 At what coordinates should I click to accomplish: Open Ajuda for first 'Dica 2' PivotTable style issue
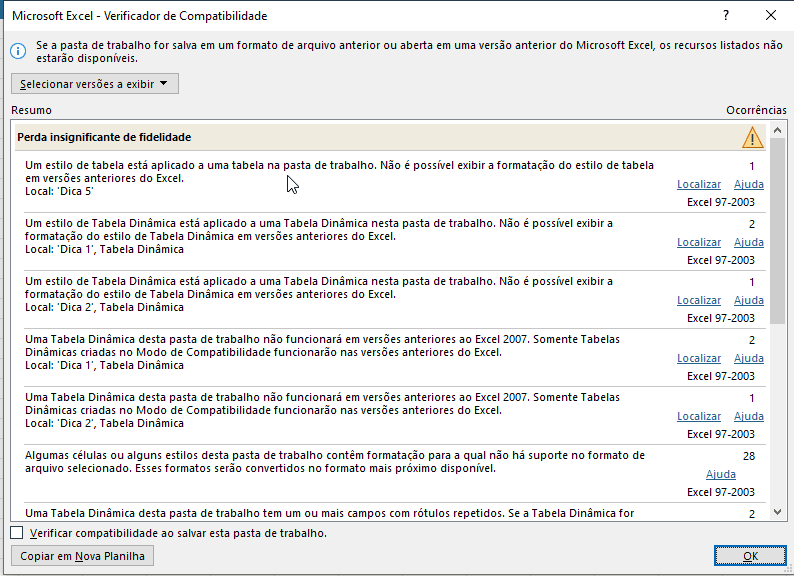click(x=748, y=300)
